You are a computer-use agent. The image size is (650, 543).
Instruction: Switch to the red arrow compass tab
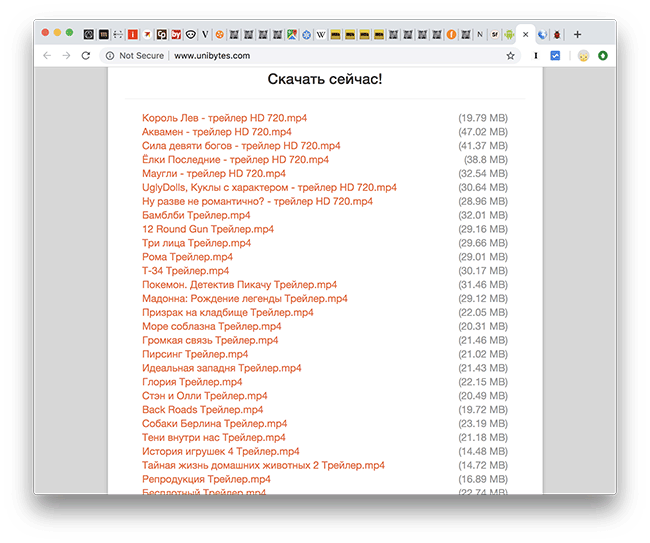click(147, 34)
